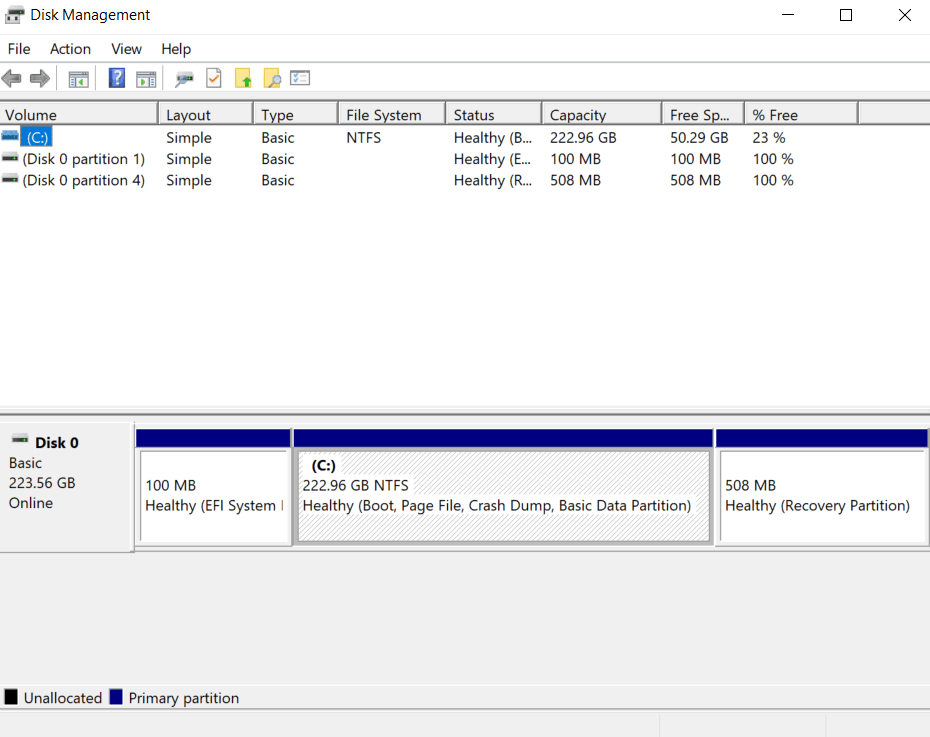Click the 50.29 GB free space cell
Screen dimensions: 930x737
pos(699,138)
